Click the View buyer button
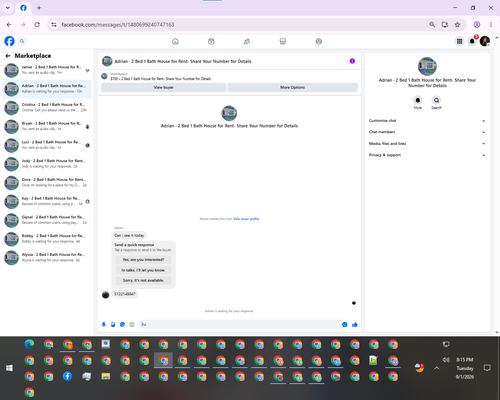This screenshot has width=500, height=400. click(x=163, y=87)
